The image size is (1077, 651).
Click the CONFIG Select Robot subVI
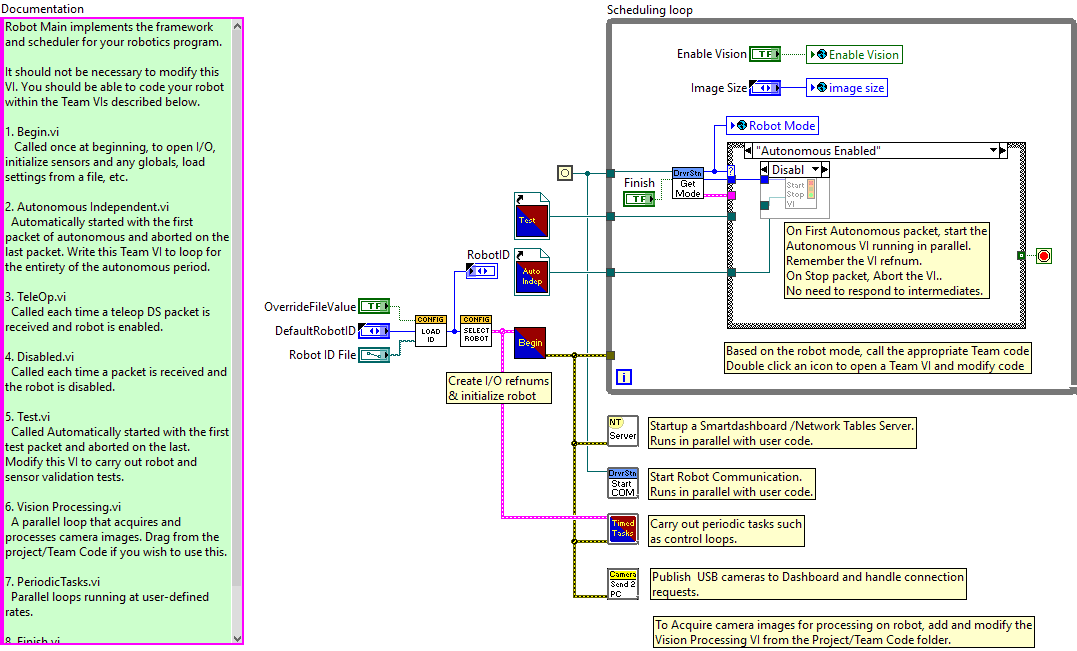(476, 331)
